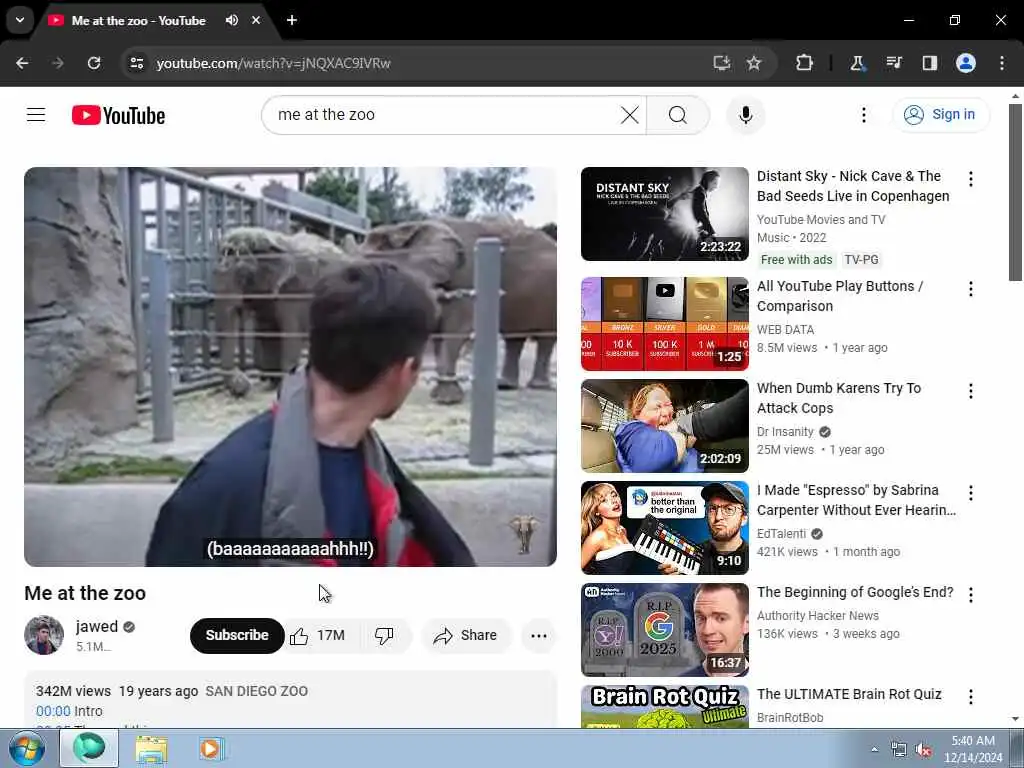View site information icon in address bar

pos(136,63)
